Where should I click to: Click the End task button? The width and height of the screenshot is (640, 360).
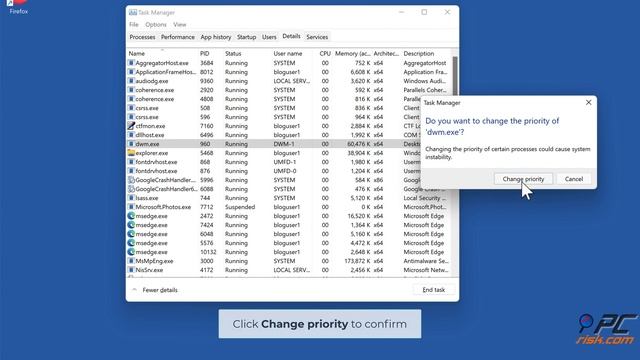(x=433, y=289)
